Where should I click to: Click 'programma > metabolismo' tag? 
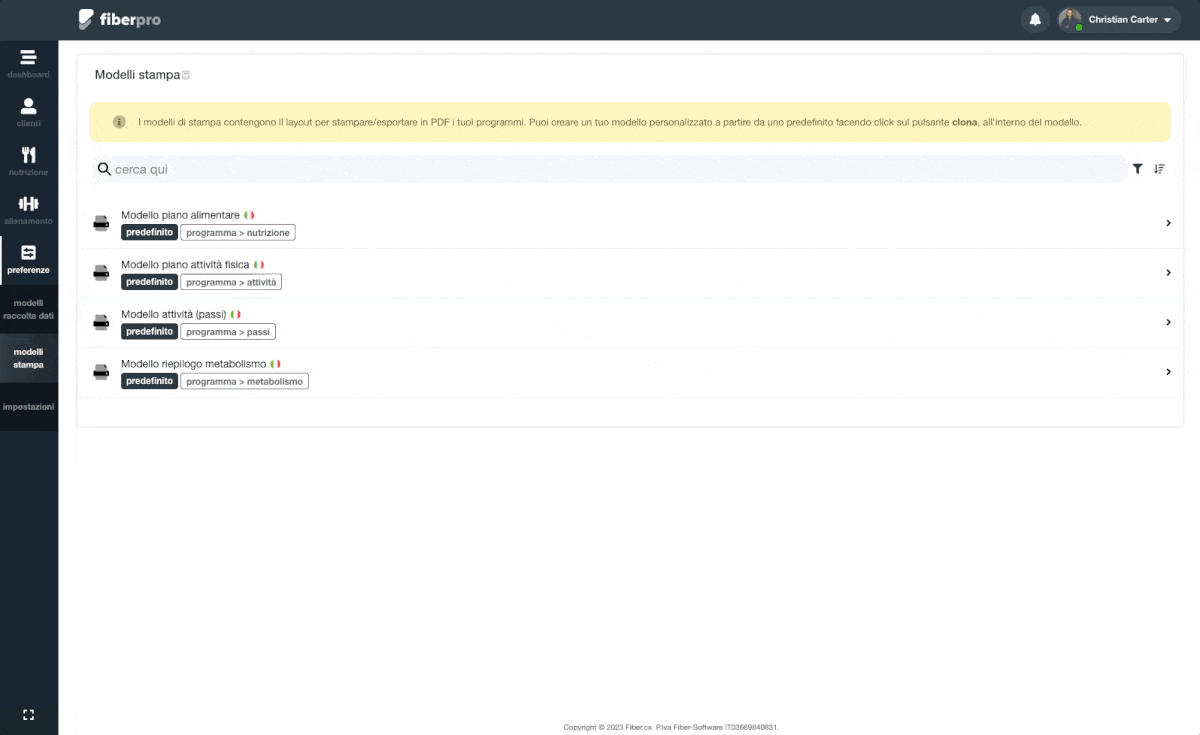[245, 381]
